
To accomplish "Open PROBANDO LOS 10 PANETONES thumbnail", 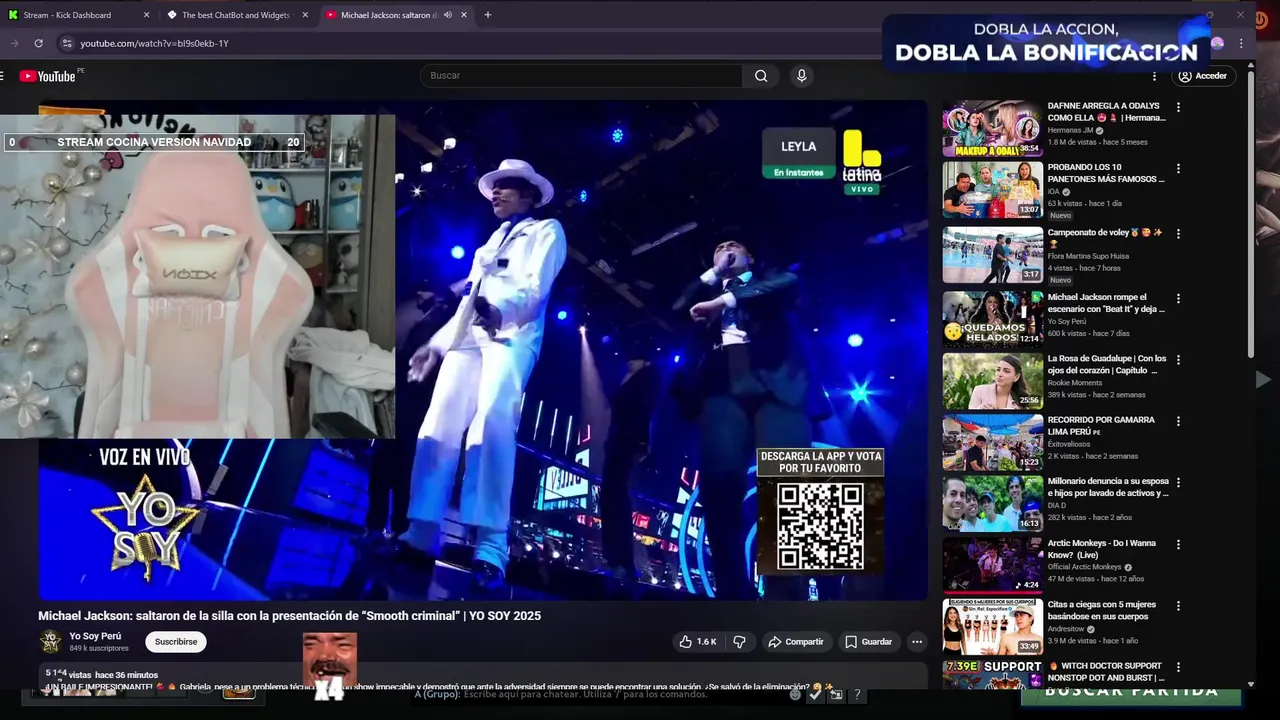I will (993, 190).
